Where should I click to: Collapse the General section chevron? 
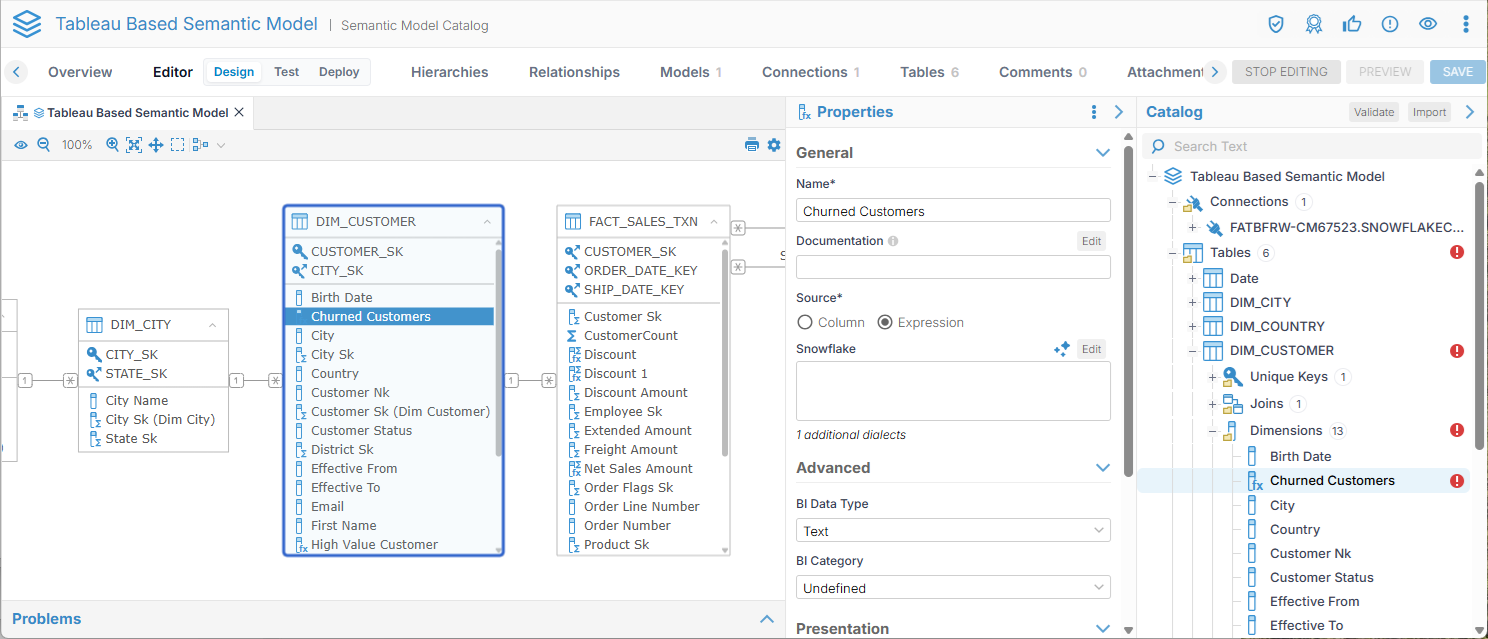pyautogui.click(x=1103, y=153)
